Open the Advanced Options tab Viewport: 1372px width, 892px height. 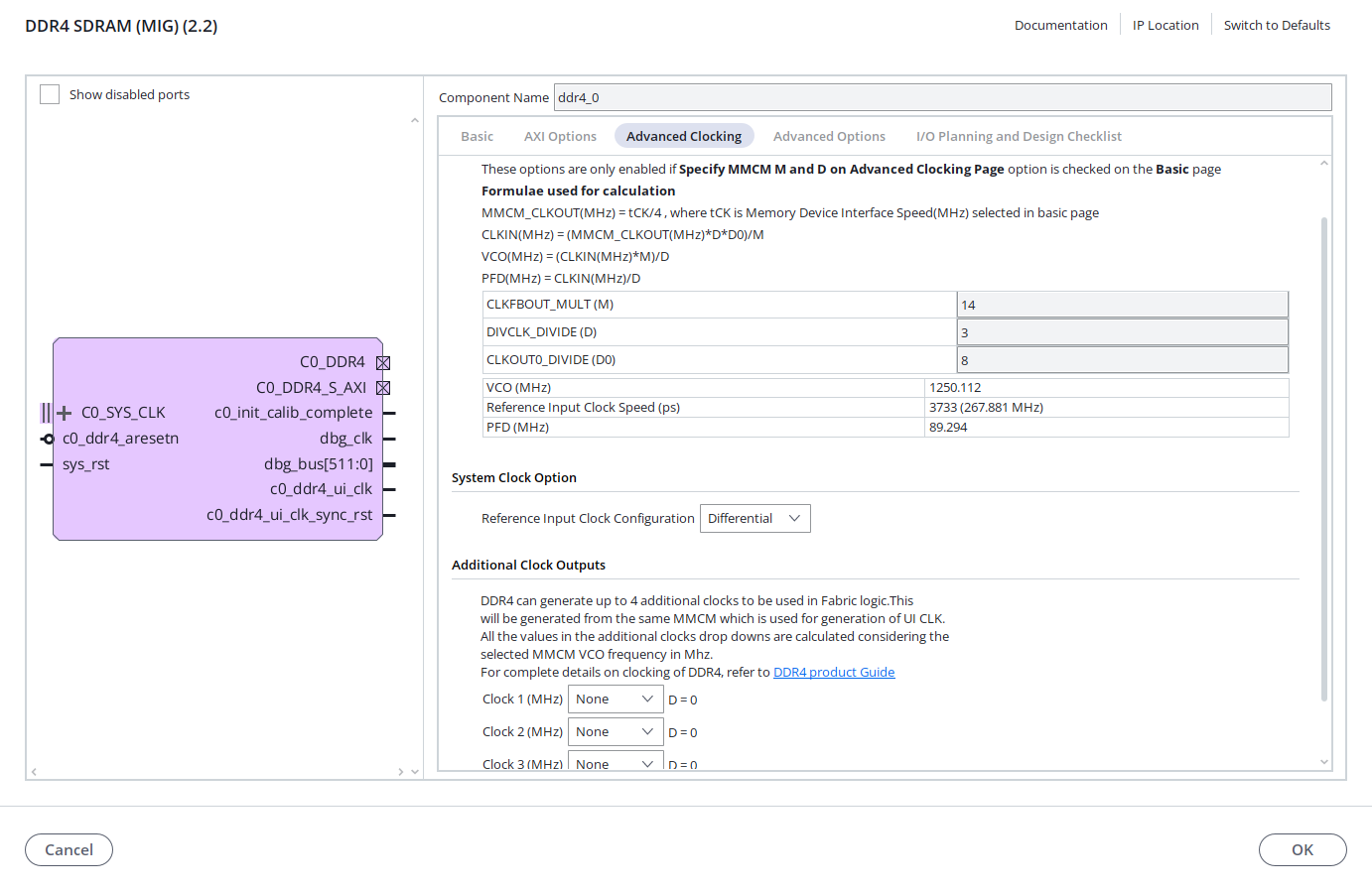(829, 136)
